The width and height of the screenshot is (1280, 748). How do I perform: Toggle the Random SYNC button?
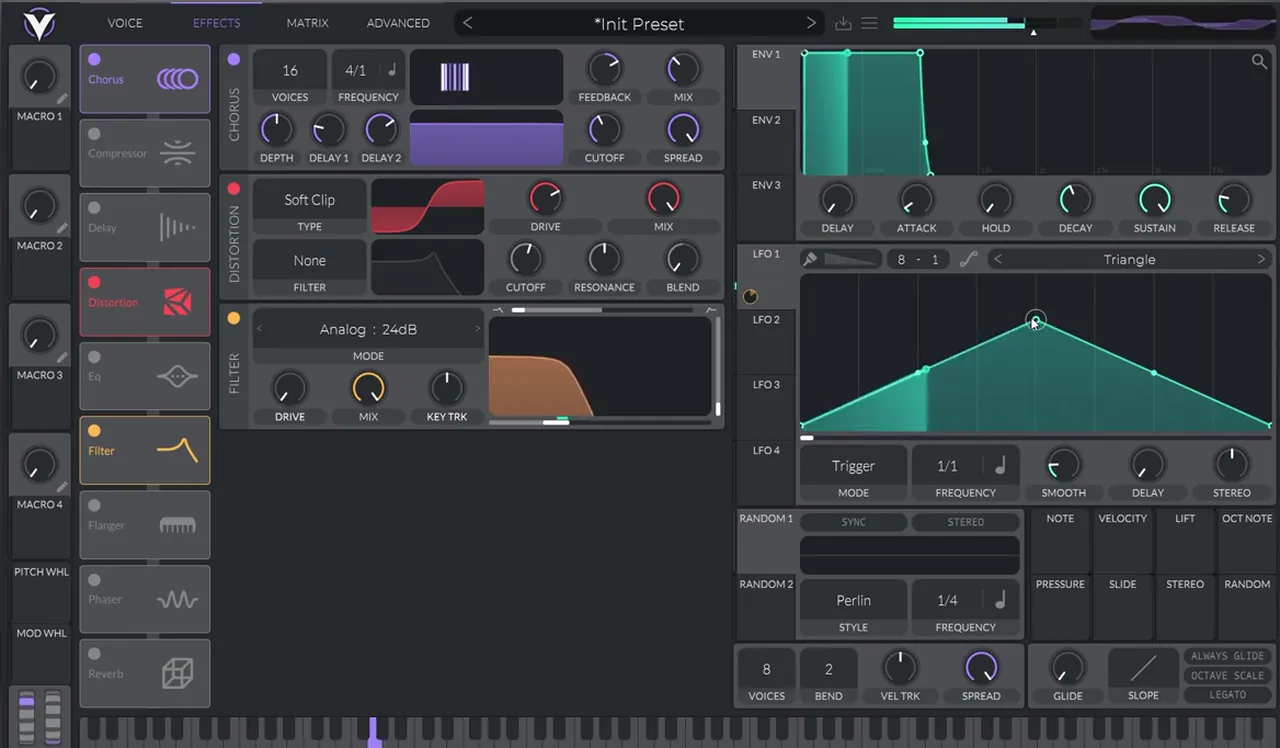point(853,522)
